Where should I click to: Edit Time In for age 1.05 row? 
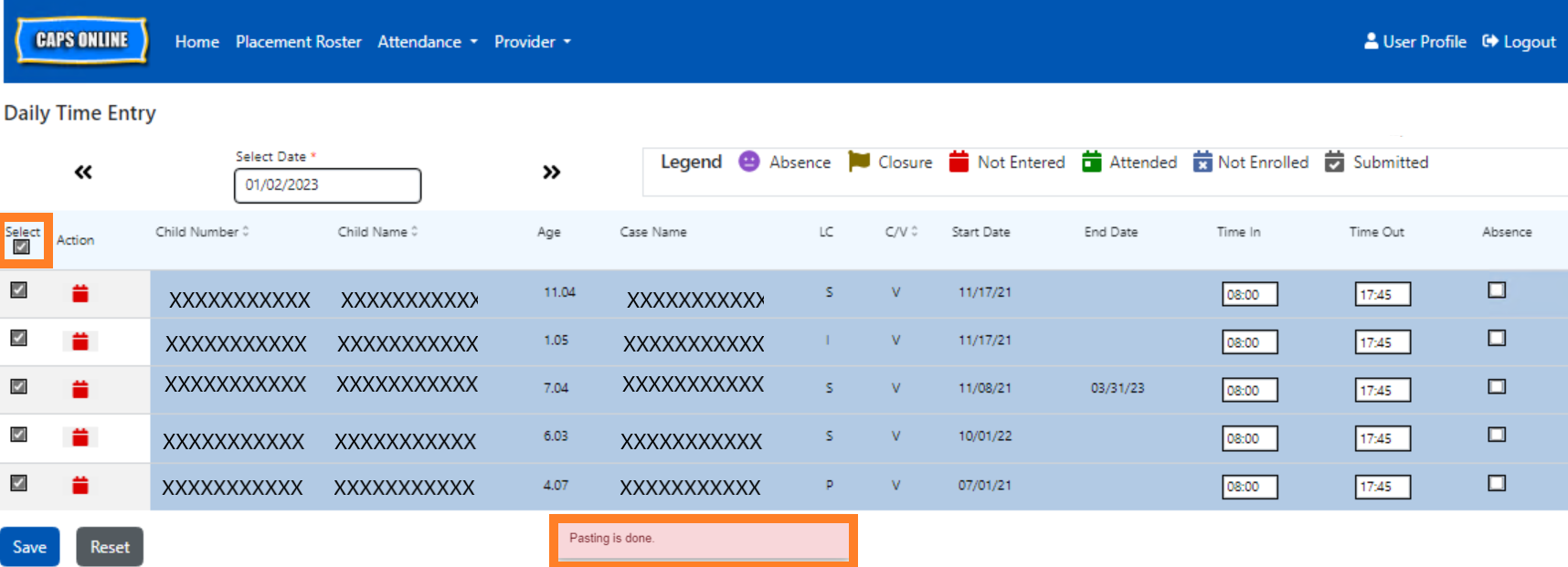click(1250, 342)
